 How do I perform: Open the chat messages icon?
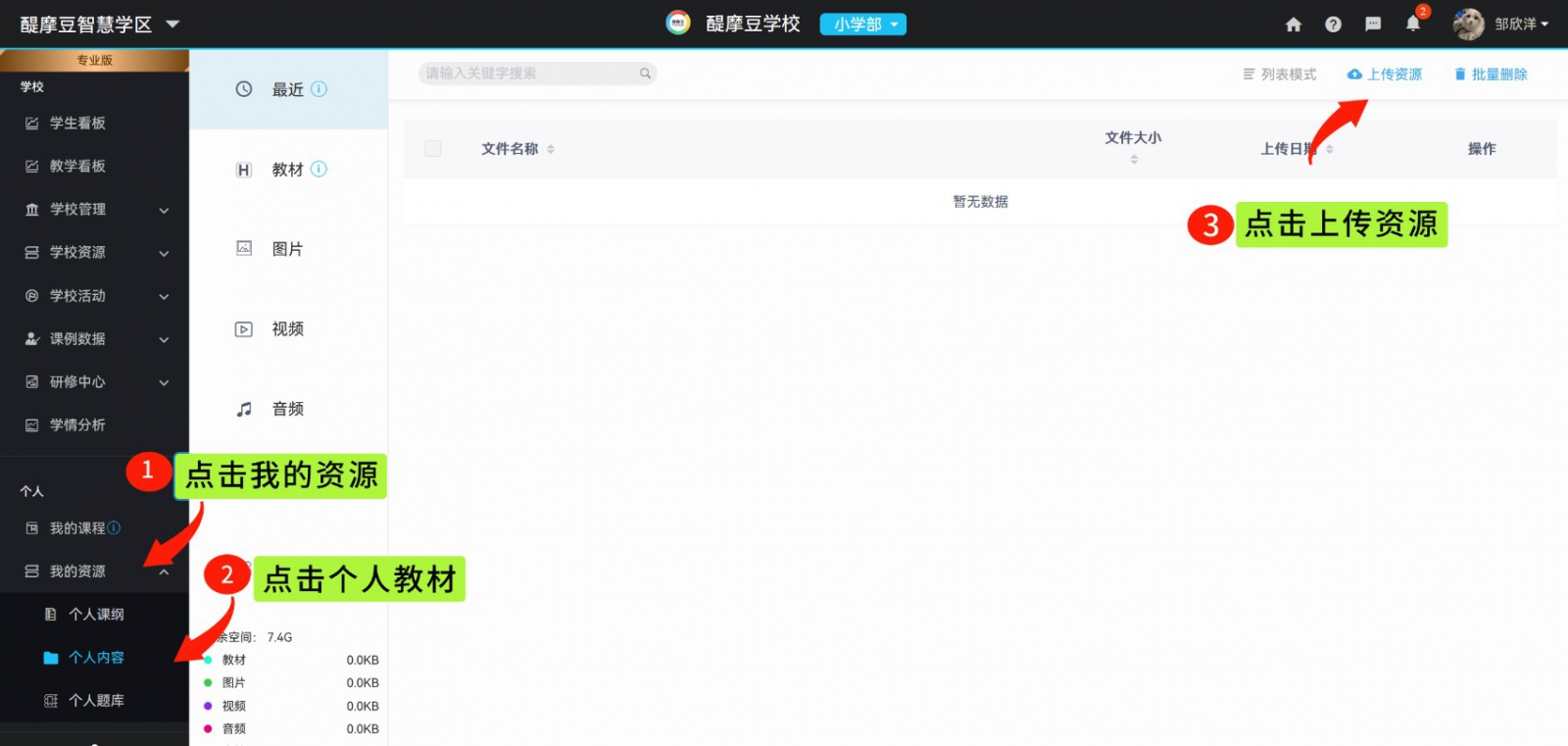click(x=1373, y=25)
